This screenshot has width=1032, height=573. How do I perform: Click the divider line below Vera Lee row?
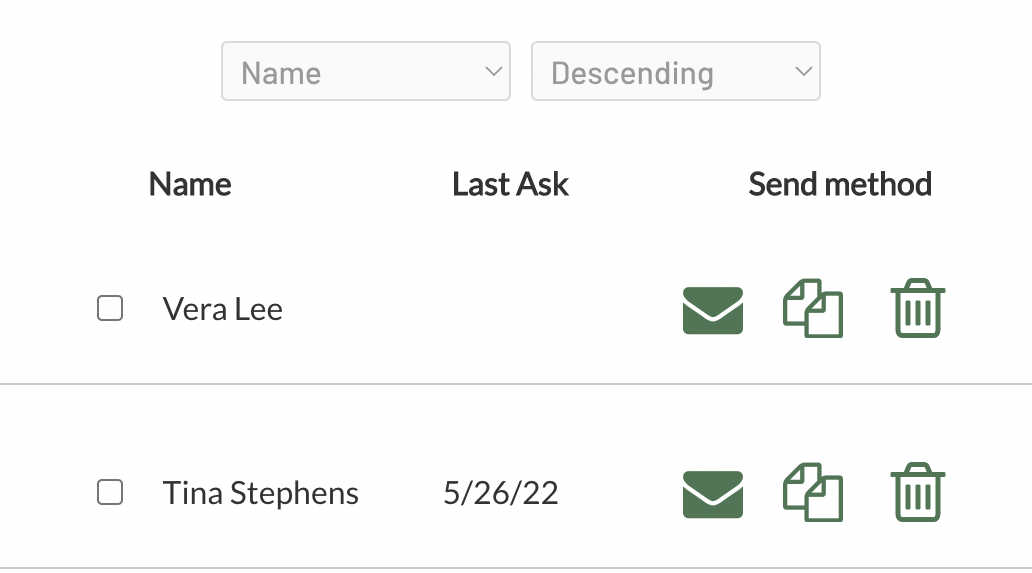pos(516,384)
